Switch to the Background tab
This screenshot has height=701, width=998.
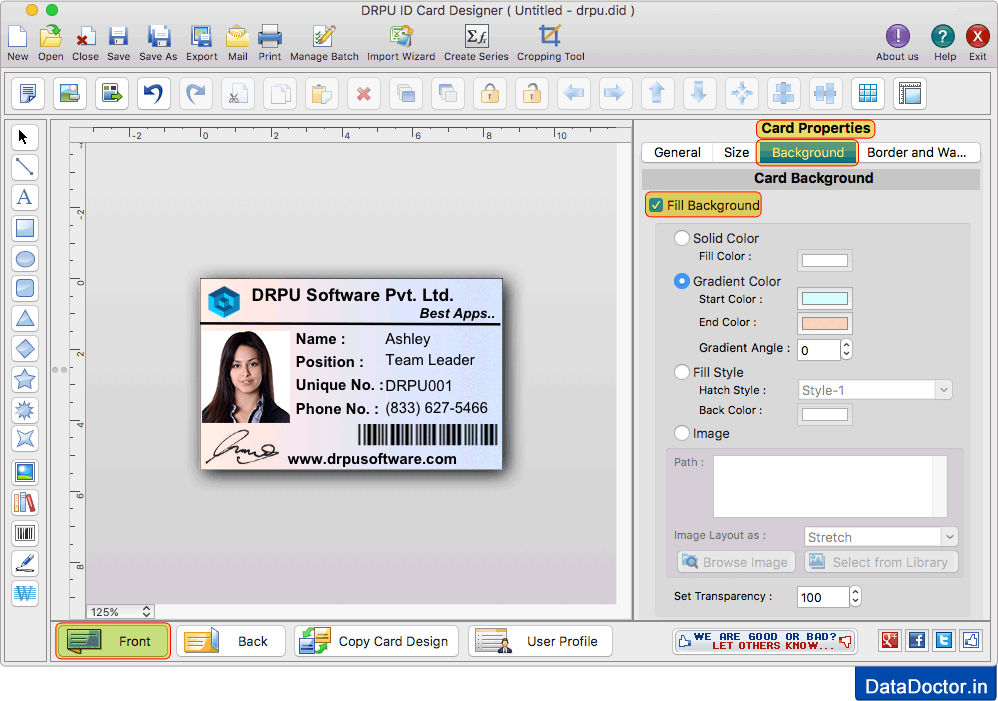click(808, 152)
